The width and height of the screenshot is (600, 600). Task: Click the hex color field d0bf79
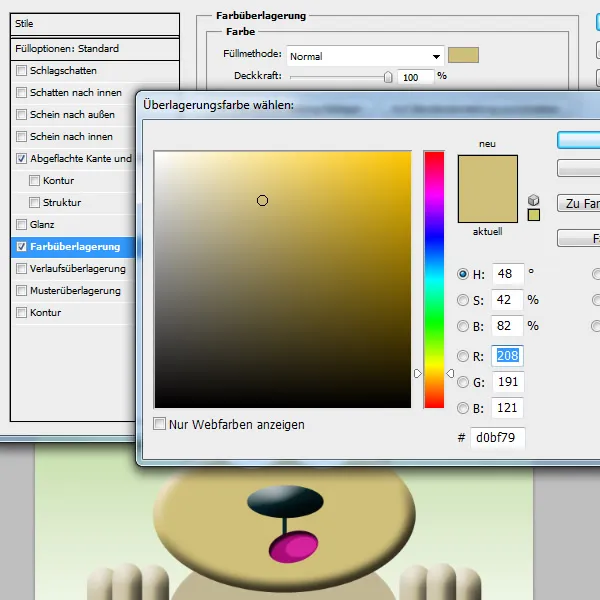point(497,438)
